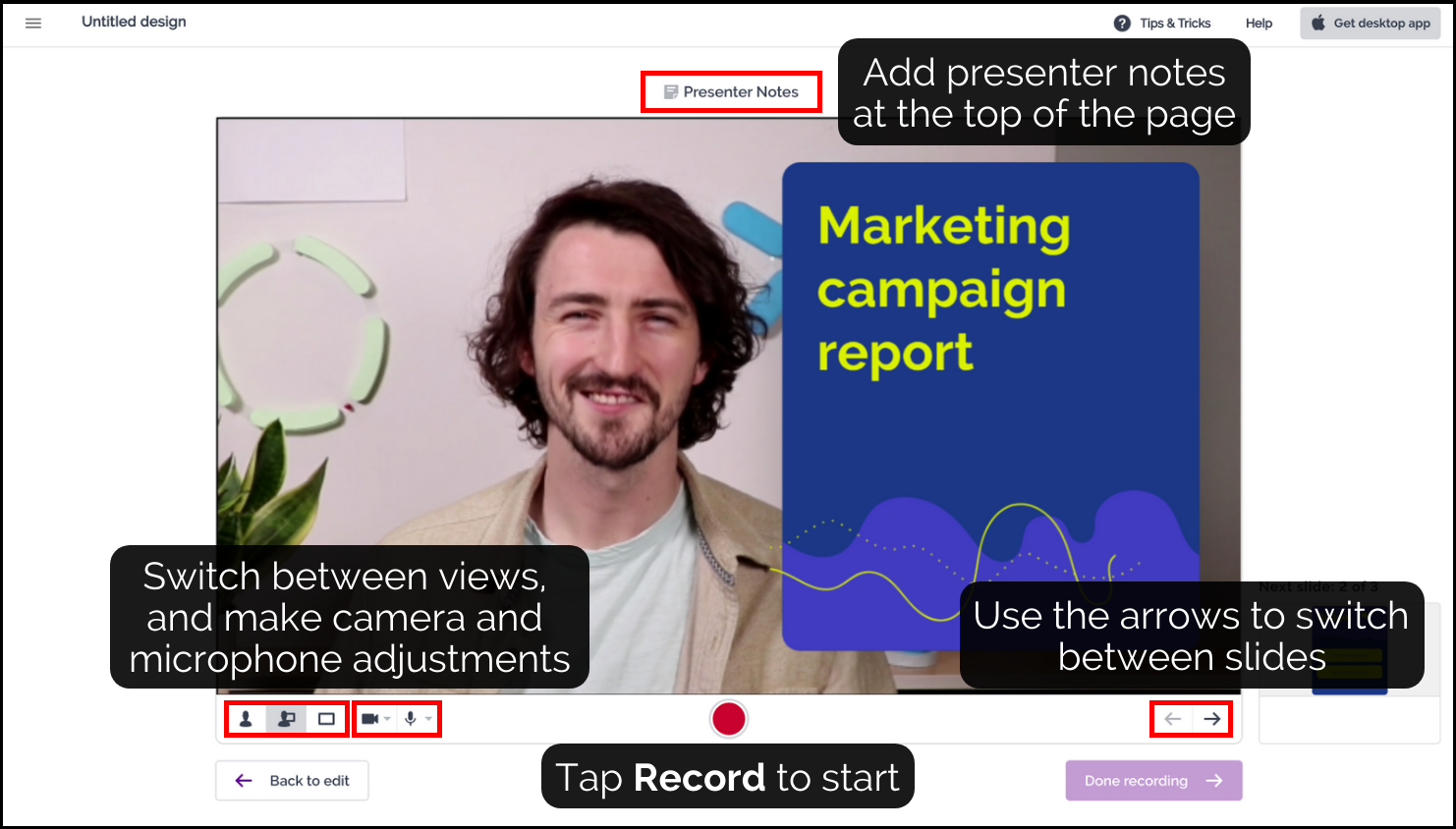This screenshot has width=1456, height=829.
Task: Click the Done recording button
Action: (x=1153, y=781)
